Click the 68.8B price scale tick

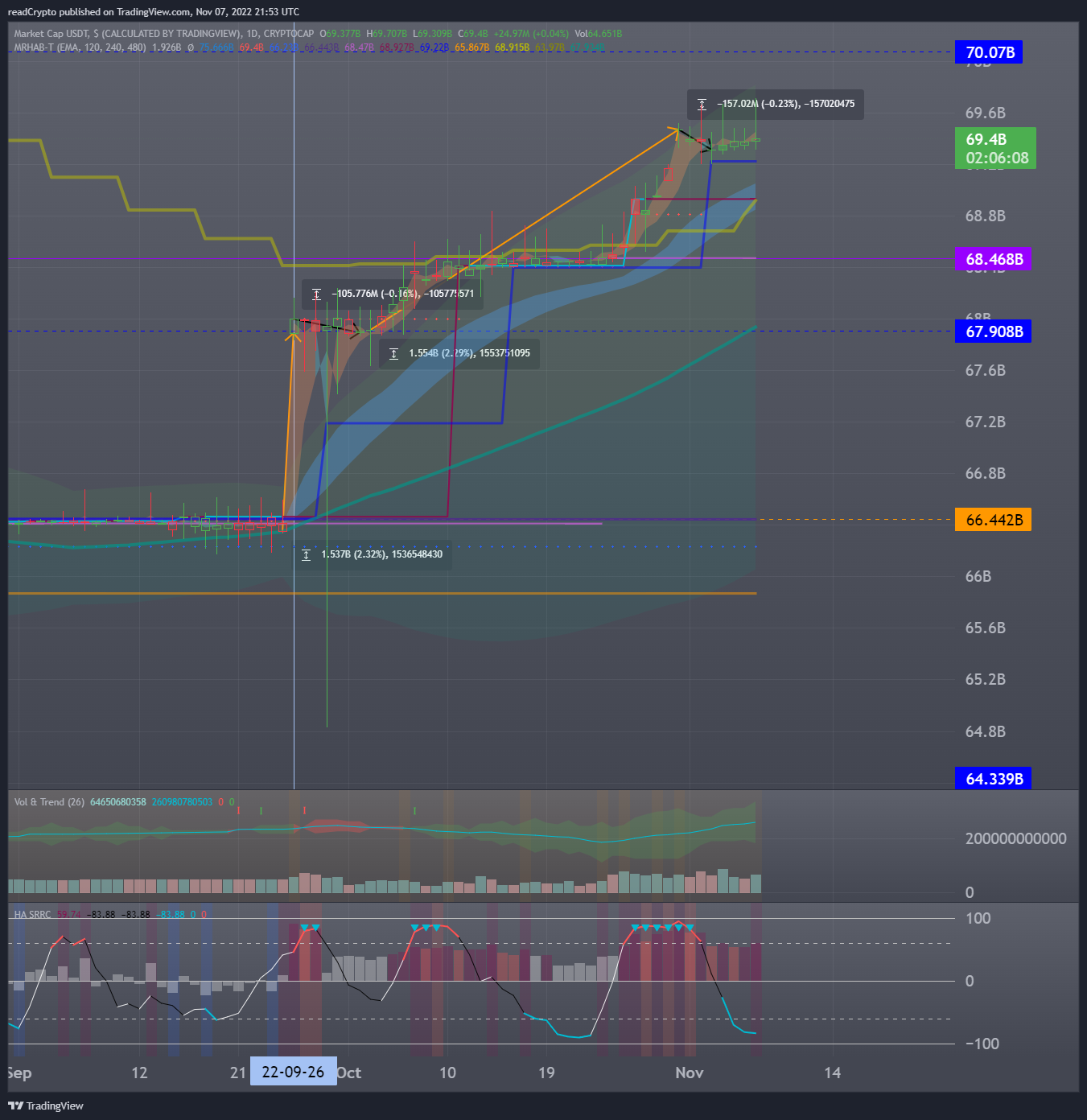(x=985, y=216)
